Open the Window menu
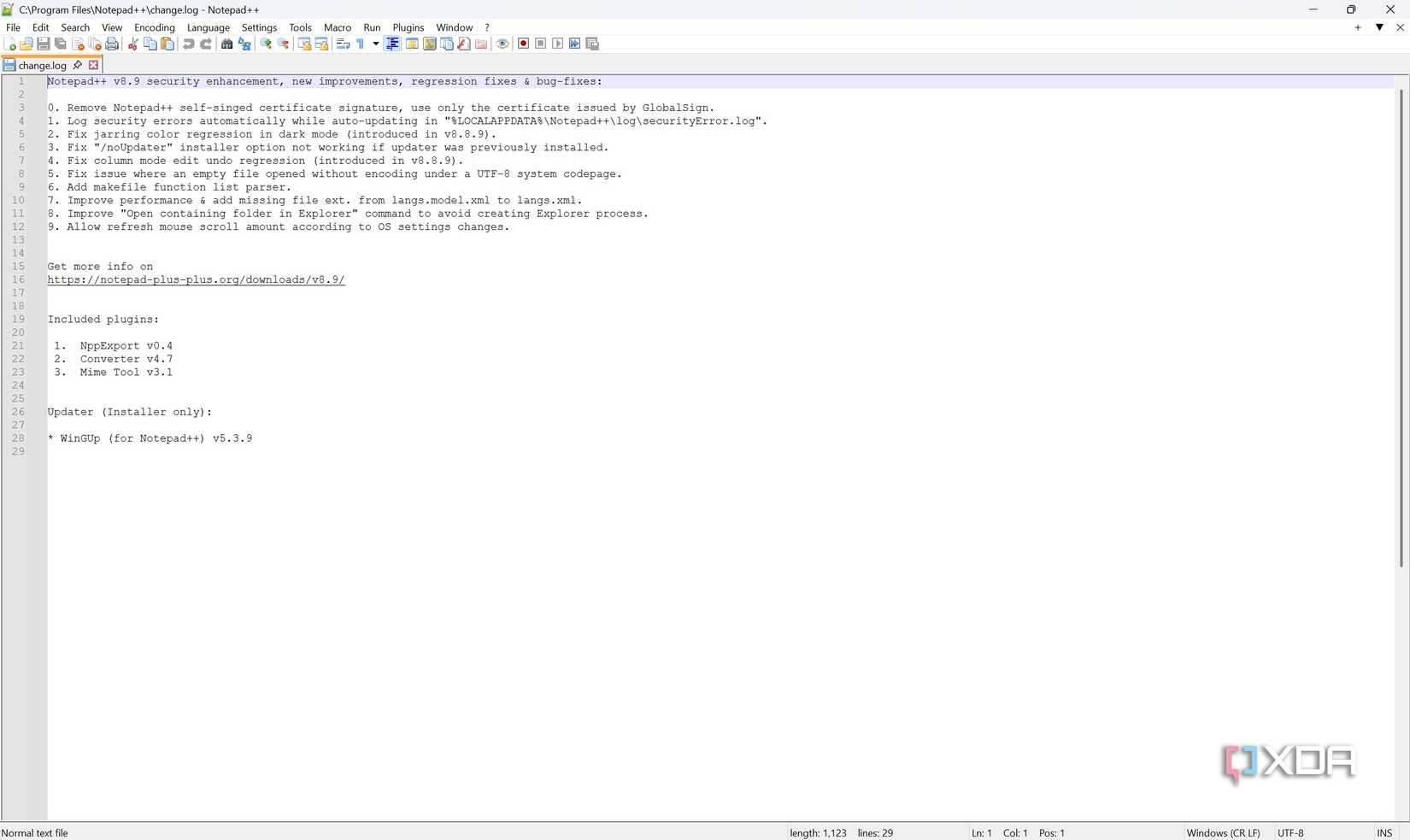 (455, 27)
